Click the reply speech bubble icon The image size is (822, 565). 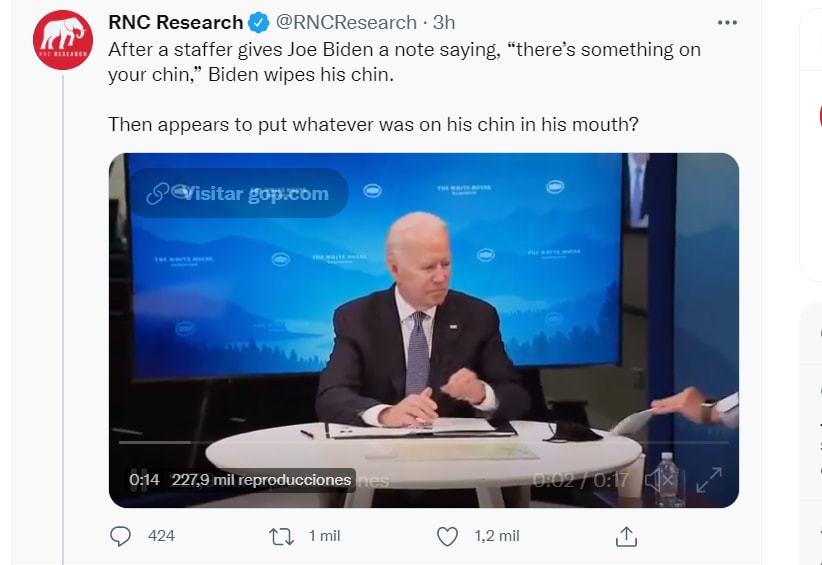(x=120, y=536)
